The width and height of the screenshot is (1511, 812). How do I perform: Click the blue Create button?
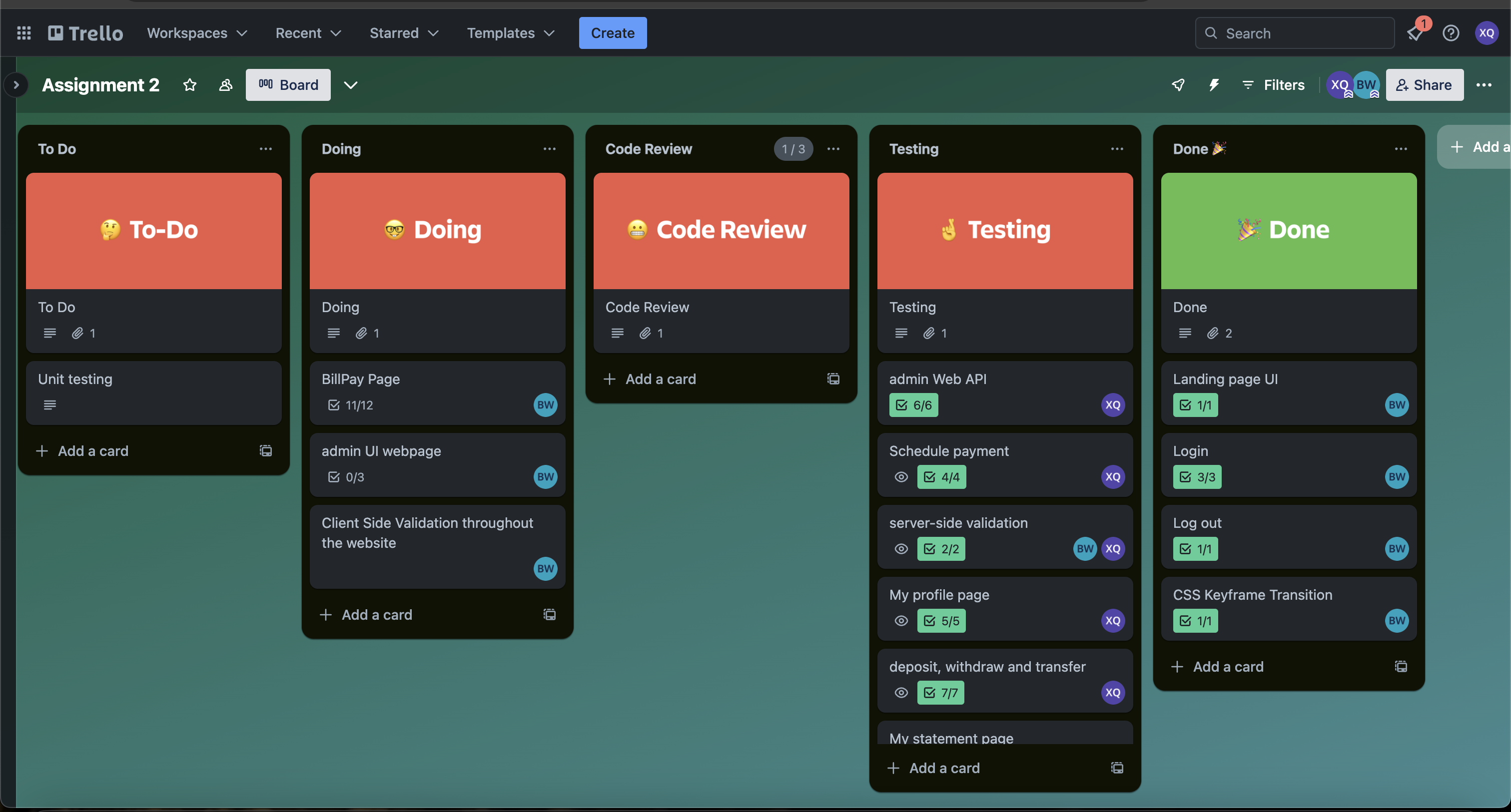[x=613, y=33]
